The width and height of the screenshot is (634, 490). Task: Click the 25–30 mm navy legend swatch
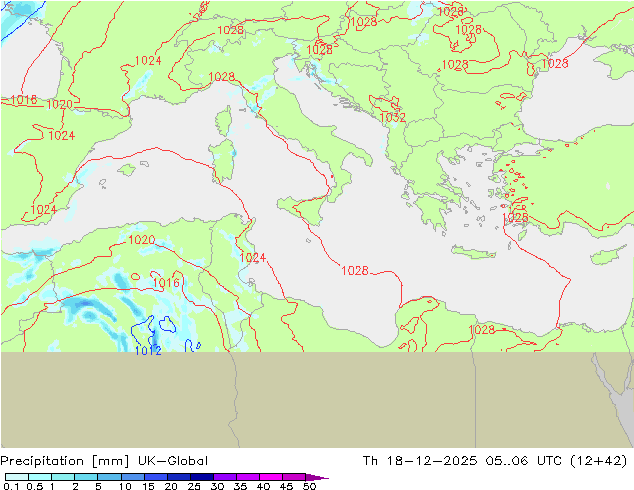tap(201, 477)
